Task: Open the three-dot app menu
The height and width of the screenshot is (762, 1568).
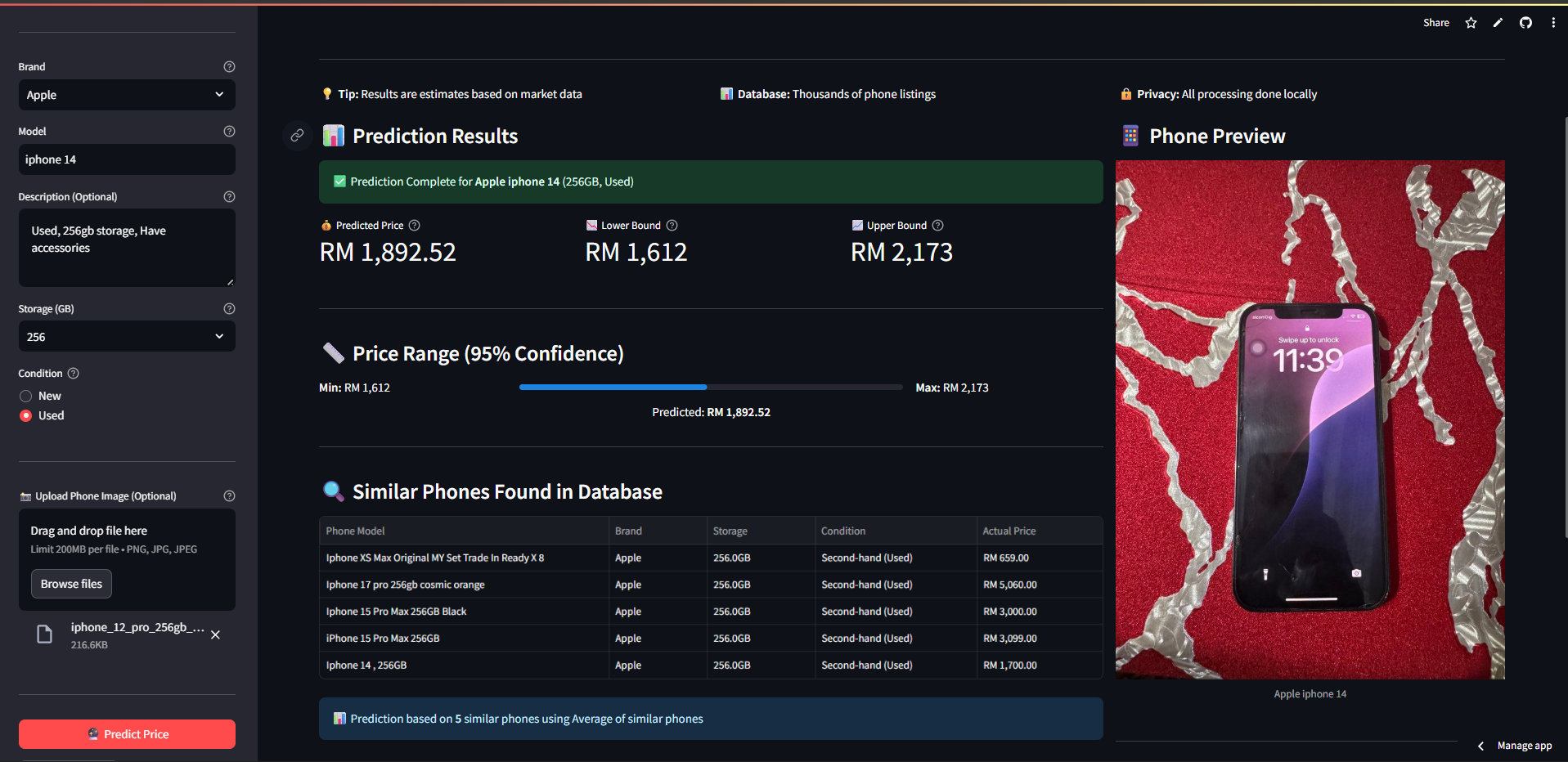Action: tap(1553, 23)
